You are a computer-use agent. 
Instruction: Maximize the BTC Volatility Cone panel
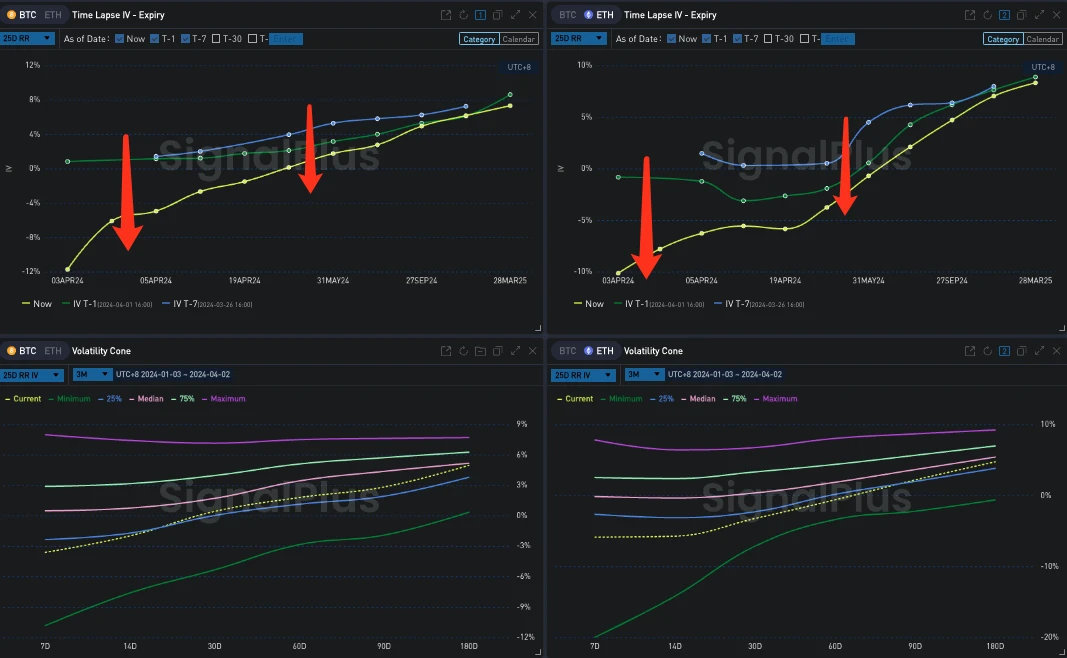pos(515,351)
